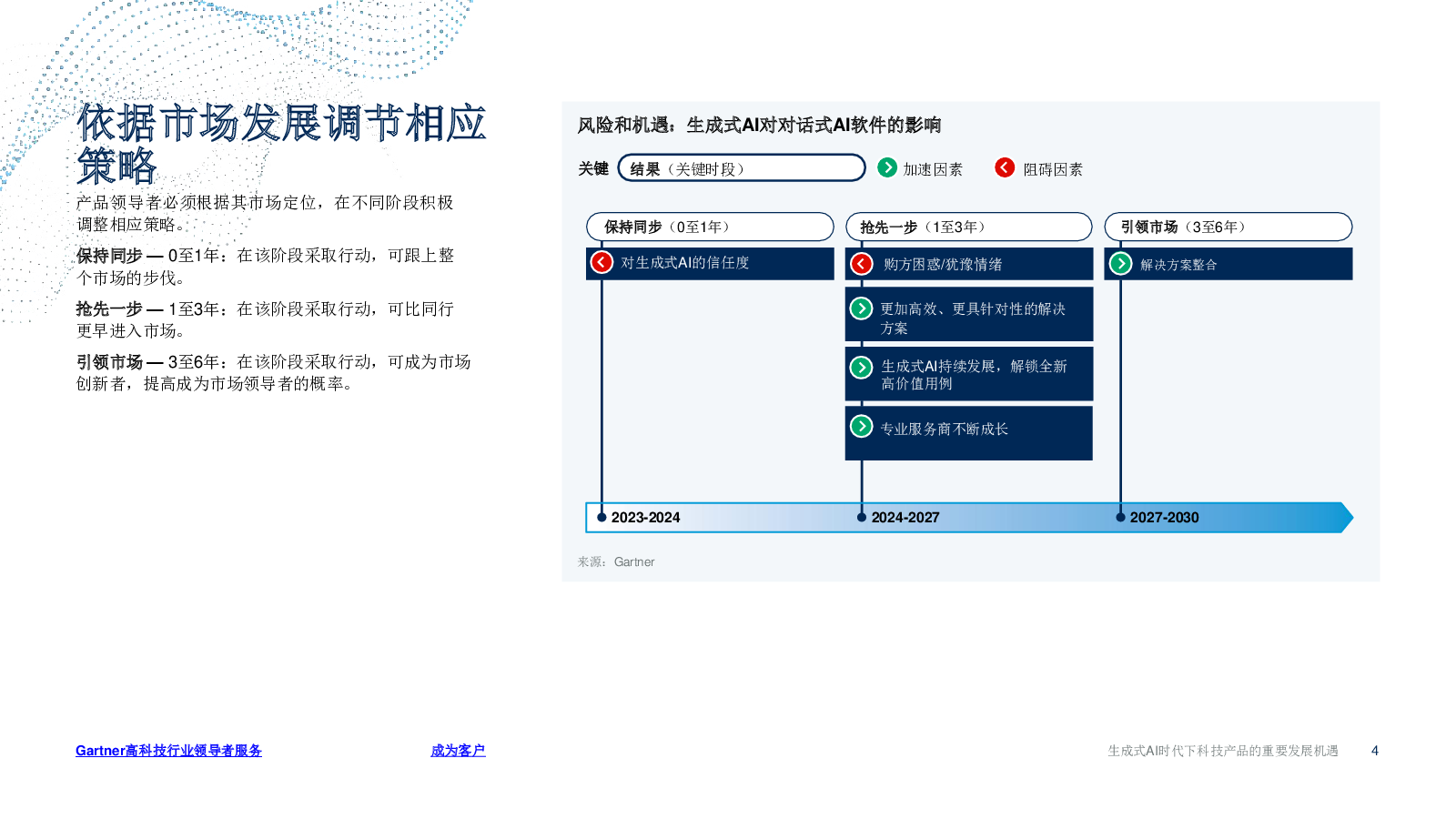Click green icon beside 解决方案整合

[x=1120, y=264]
